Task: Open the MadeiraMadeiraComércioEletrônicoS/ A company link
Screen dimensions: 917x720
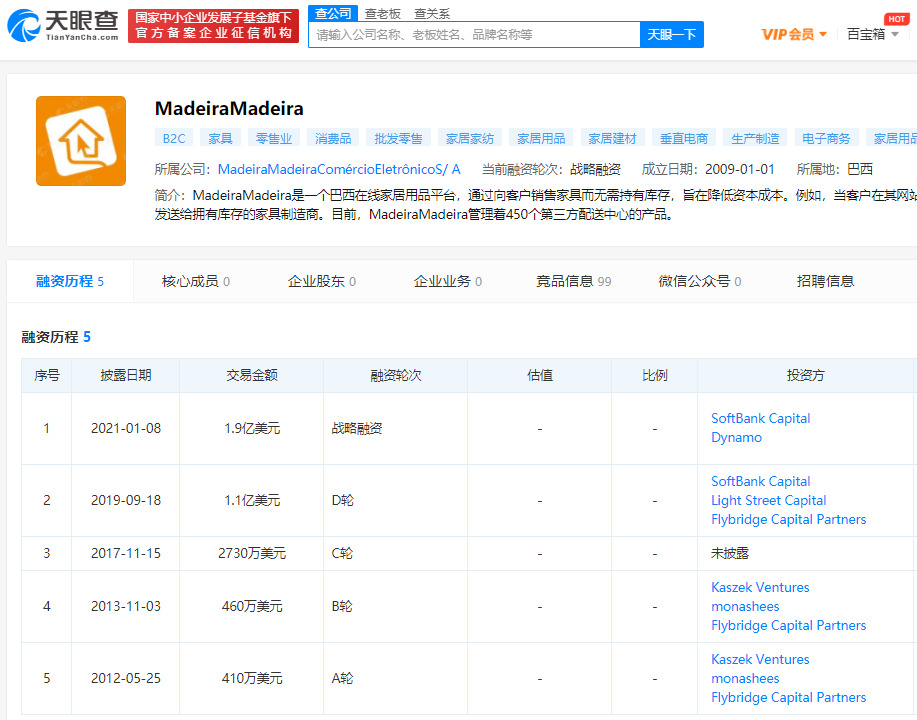Action: (x=339, y=170)
